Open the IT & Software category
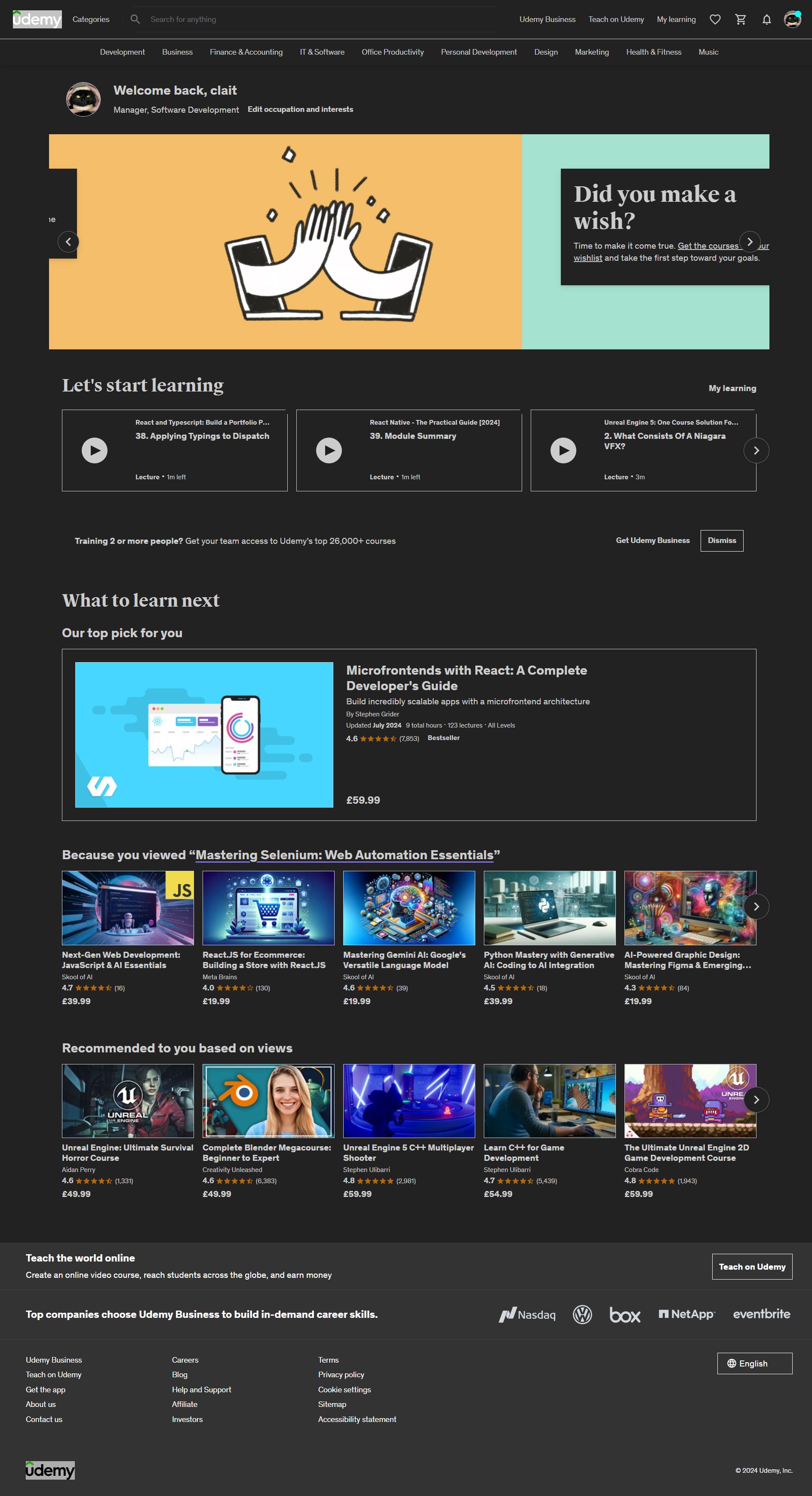This screenshot has height=1496, width=812. (322, 52)
